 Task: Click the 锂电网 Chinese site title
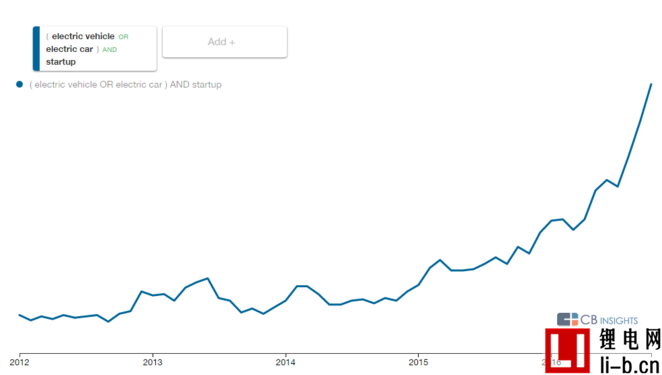(629, 339)
